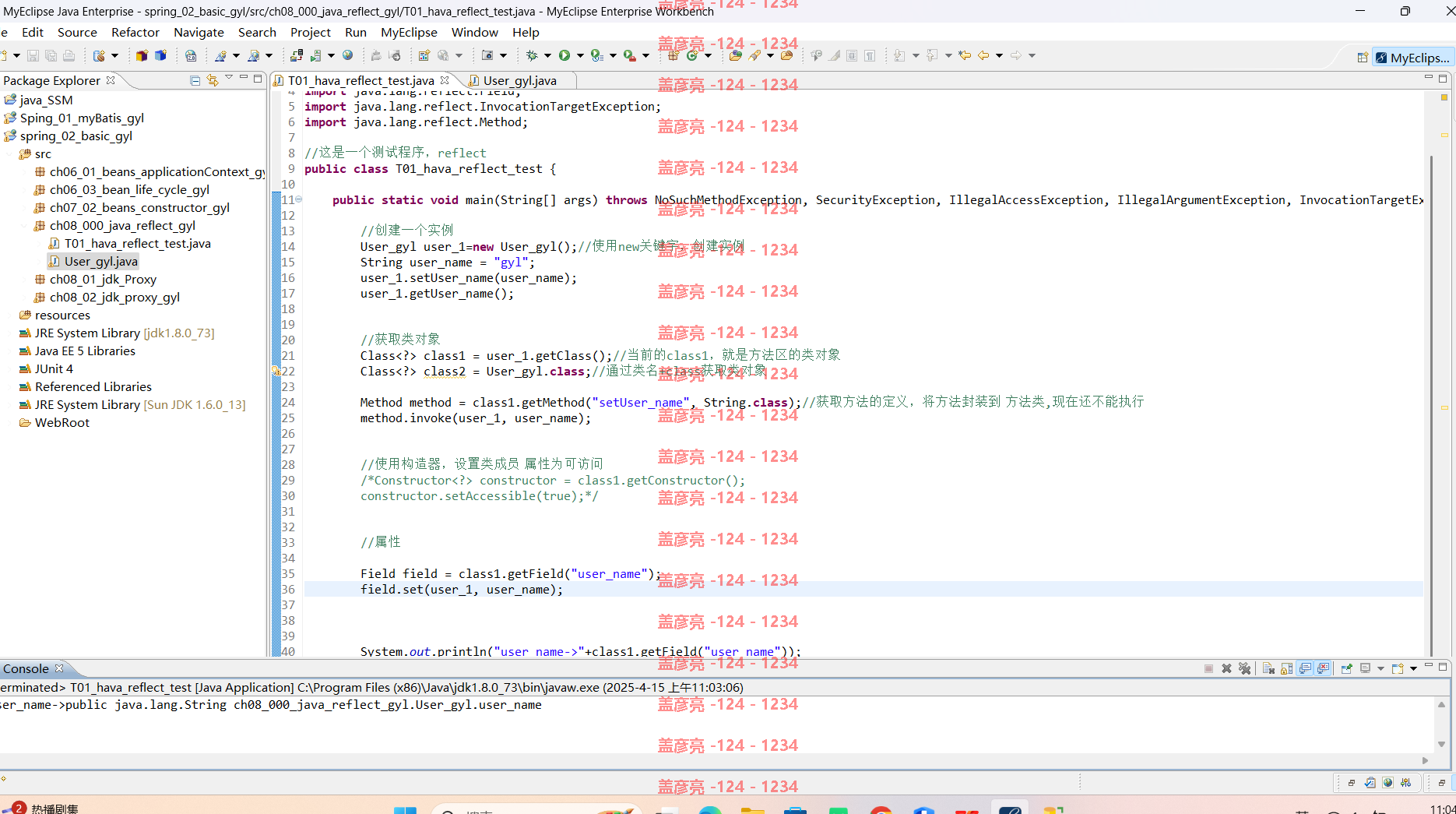Open the Navigate menu
This screenshot has height=814, width=1456.
pyautogui.click(x=199, y=32)
